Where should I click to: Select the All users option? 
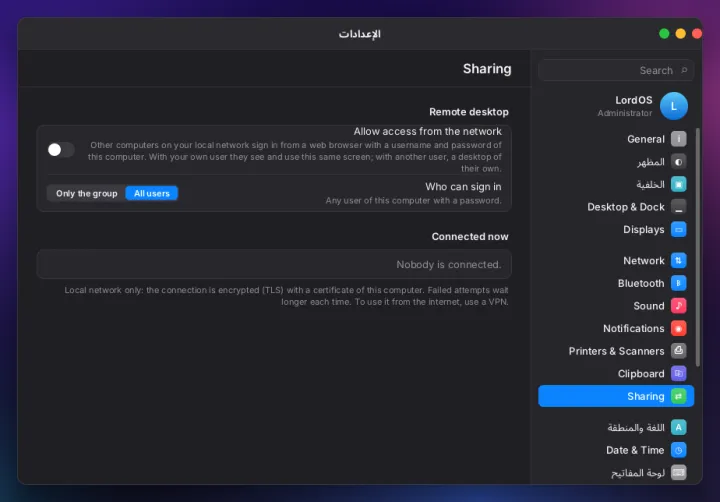point(152,193)
